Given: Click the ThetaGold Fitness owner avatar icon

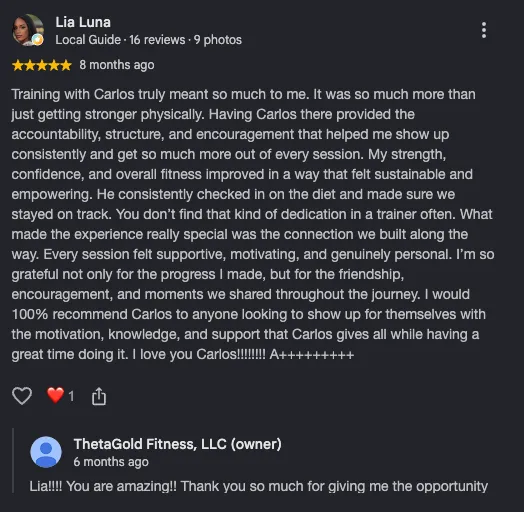Looking at the screenshot, I should [x=46, y=452].
